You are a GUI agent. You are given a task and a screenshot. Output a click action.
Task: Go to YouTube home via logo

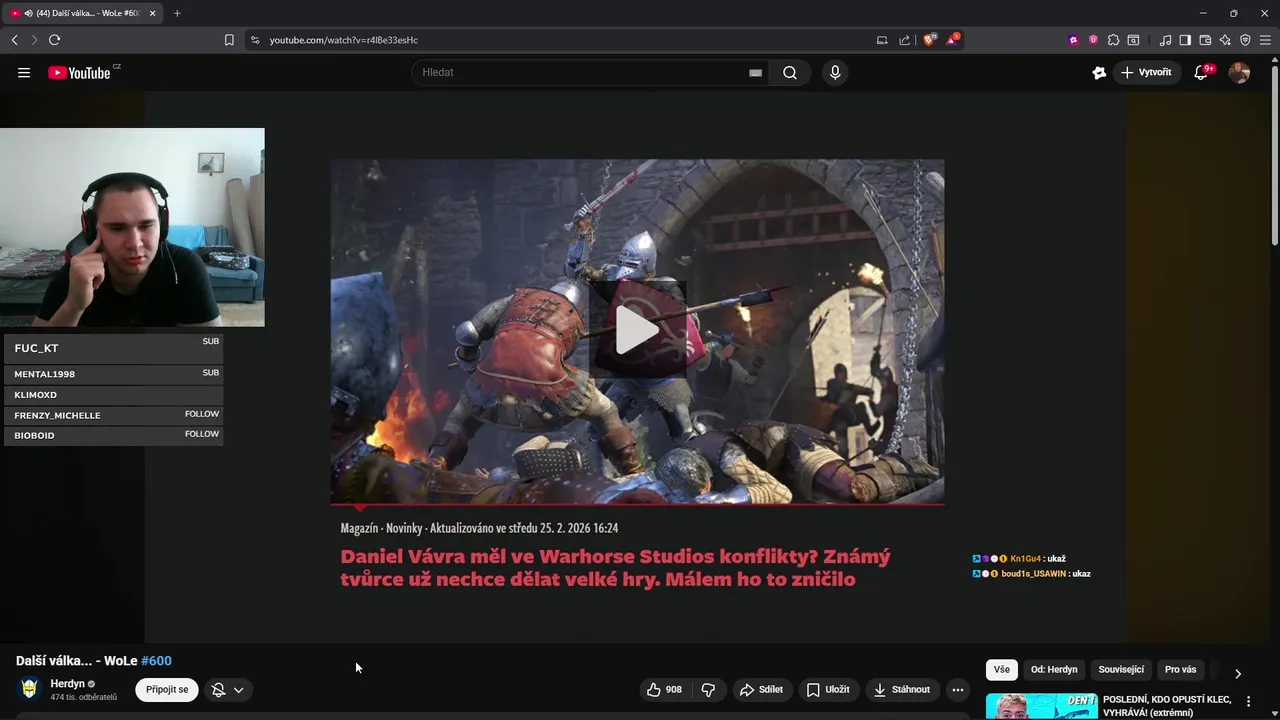point(79,72)
